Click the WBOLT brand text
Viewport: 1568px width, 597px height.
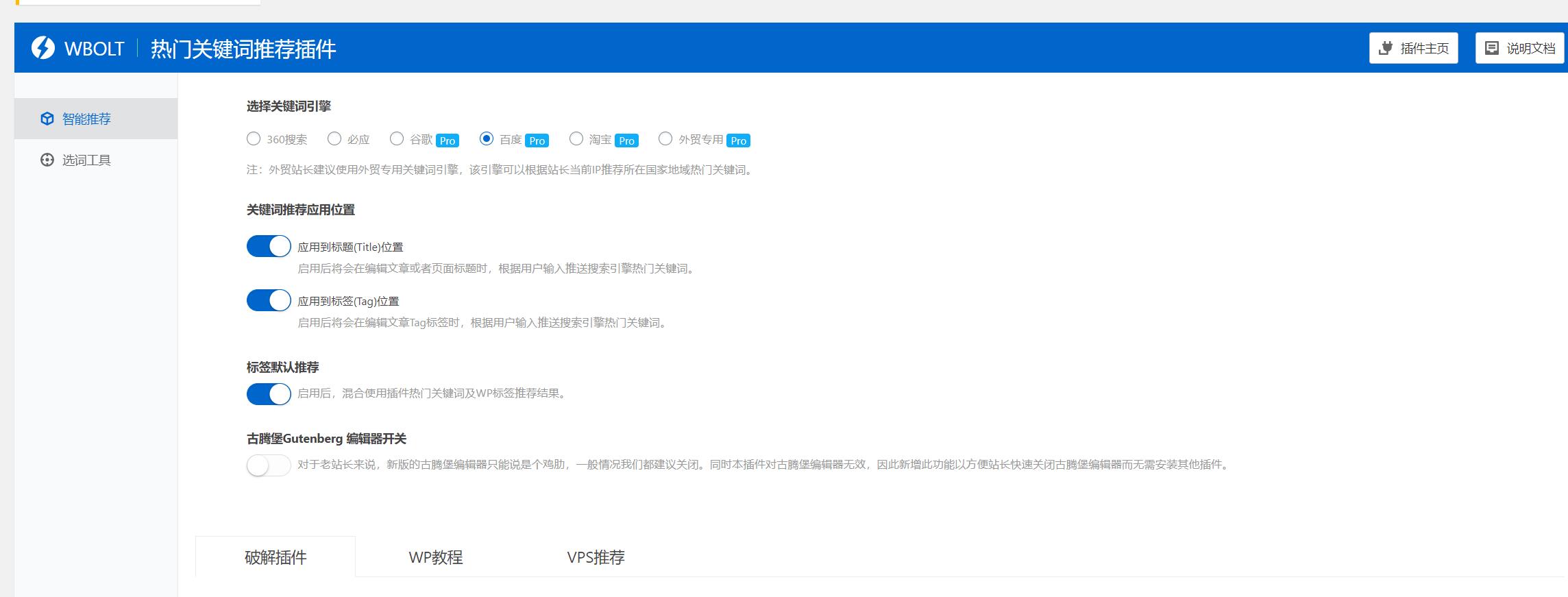(95, 49)
